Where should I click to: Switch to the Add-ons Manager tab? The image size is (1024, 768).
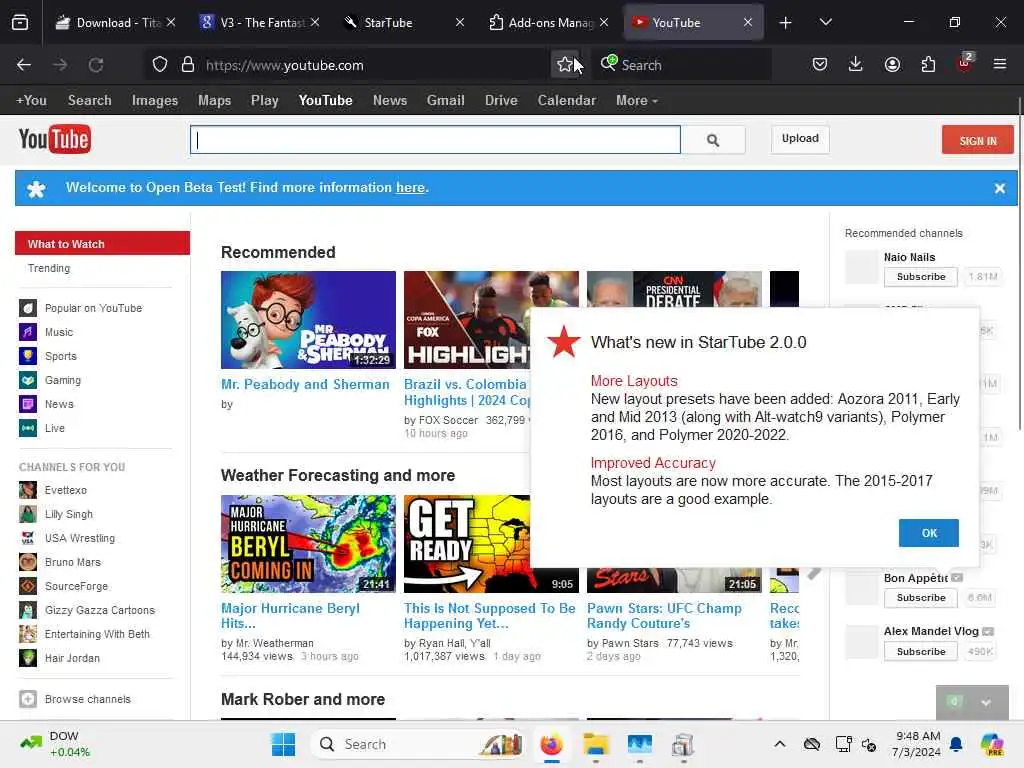coord(550,23)
